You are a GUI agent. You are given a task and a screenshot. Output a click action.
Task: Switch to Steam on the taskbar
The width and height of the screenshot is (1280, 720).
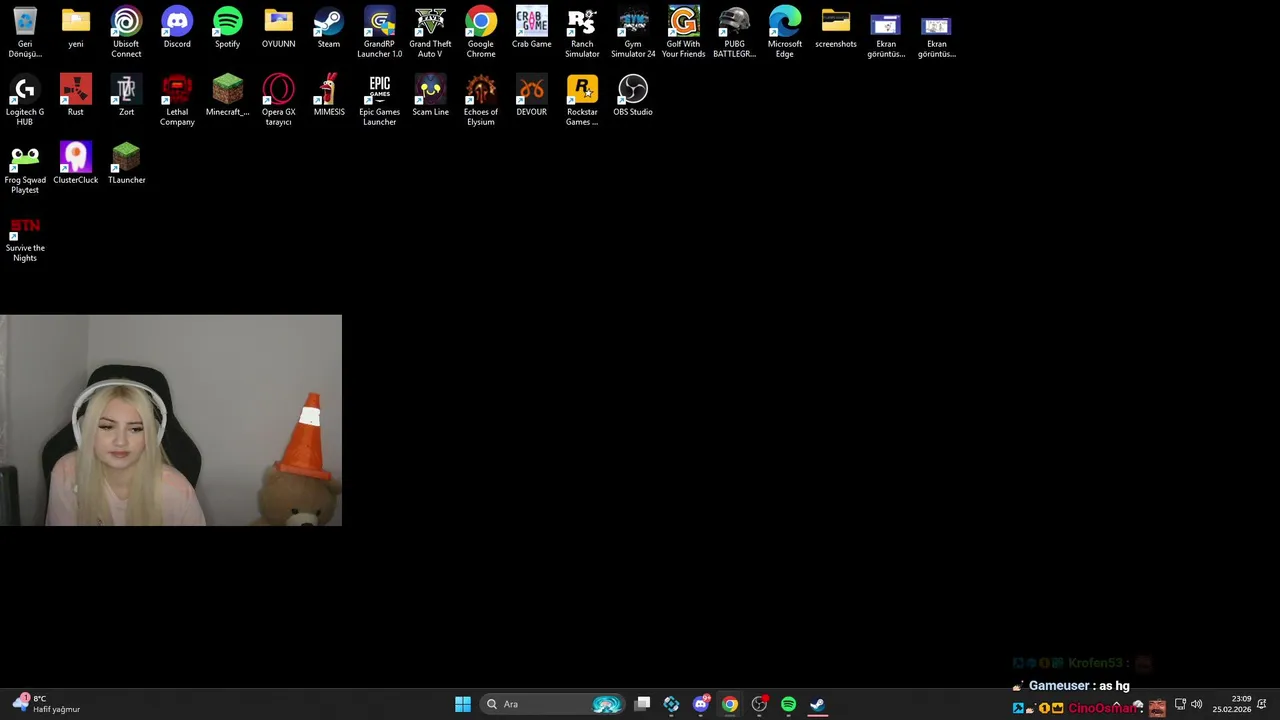(817, 704)
